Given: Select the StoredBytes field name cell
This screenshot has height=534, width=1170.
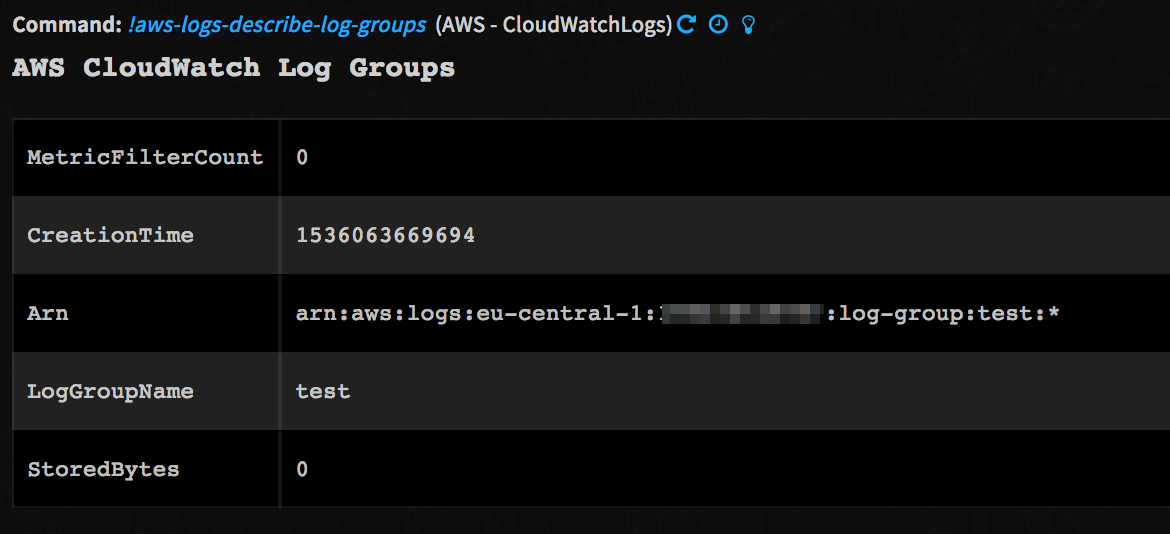Looking at the screenshot, I should 103,469.
